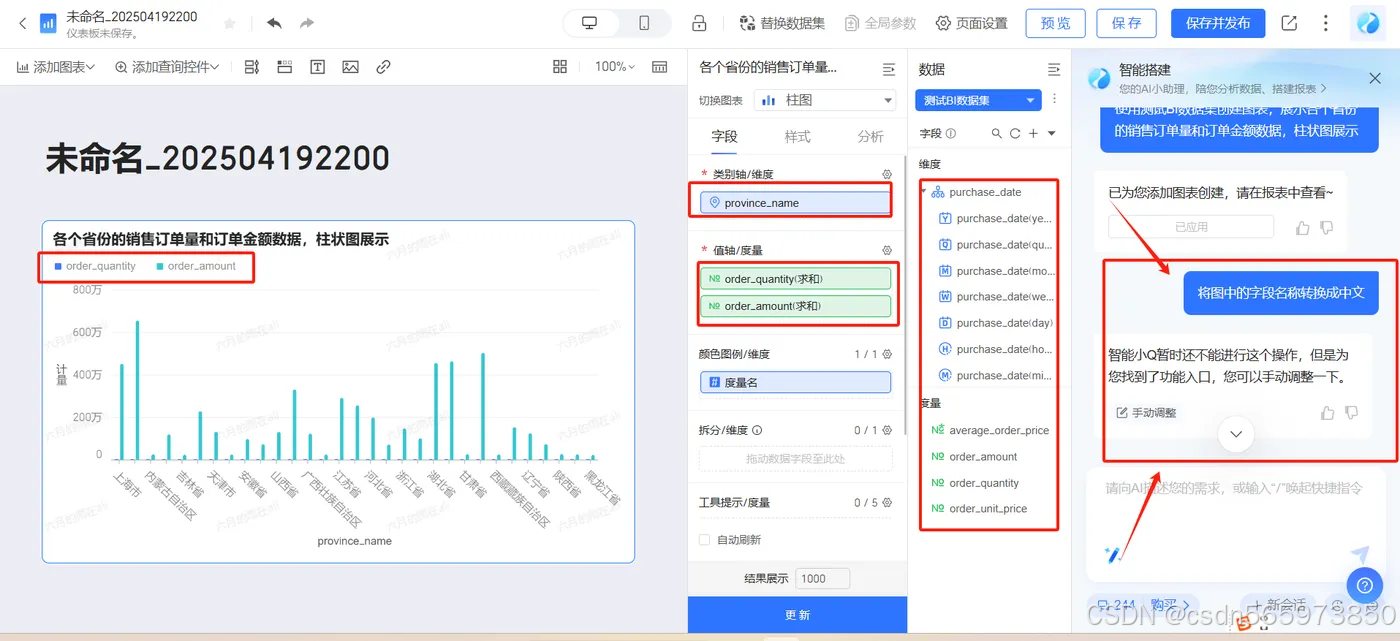Insert a text component from the toolbar
Viewport: 1400px width, 641px height.
(x=317, y=67)
